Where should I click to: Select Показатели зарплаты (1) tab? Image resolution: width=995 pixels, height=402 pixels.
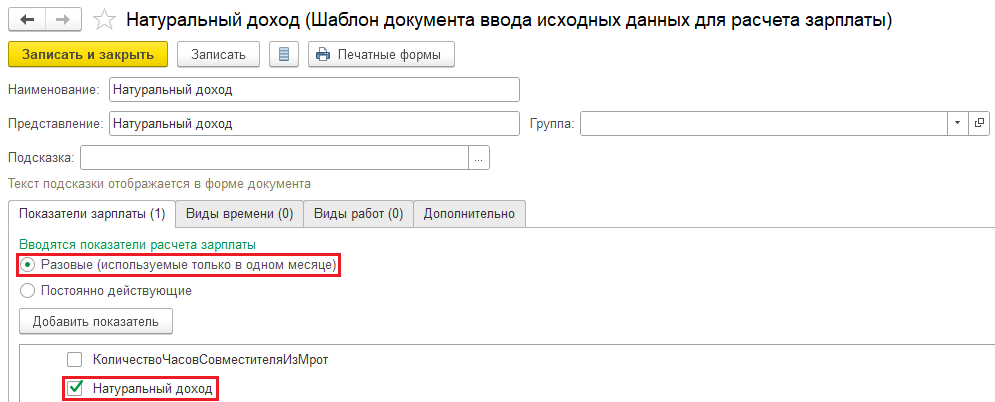point(91,214)
